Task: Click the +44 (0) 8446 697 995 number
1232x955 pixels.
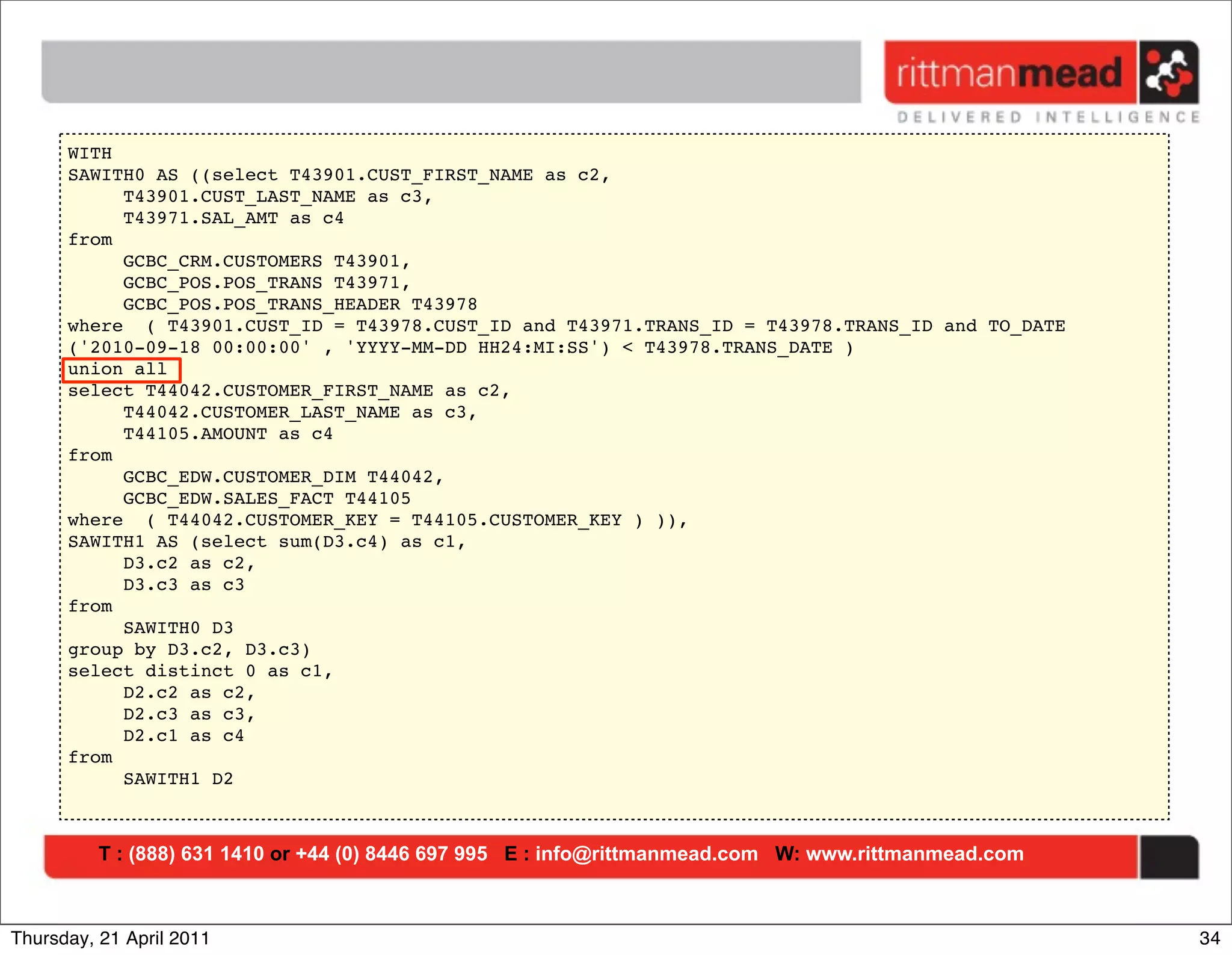Action: tap(391, 854)
